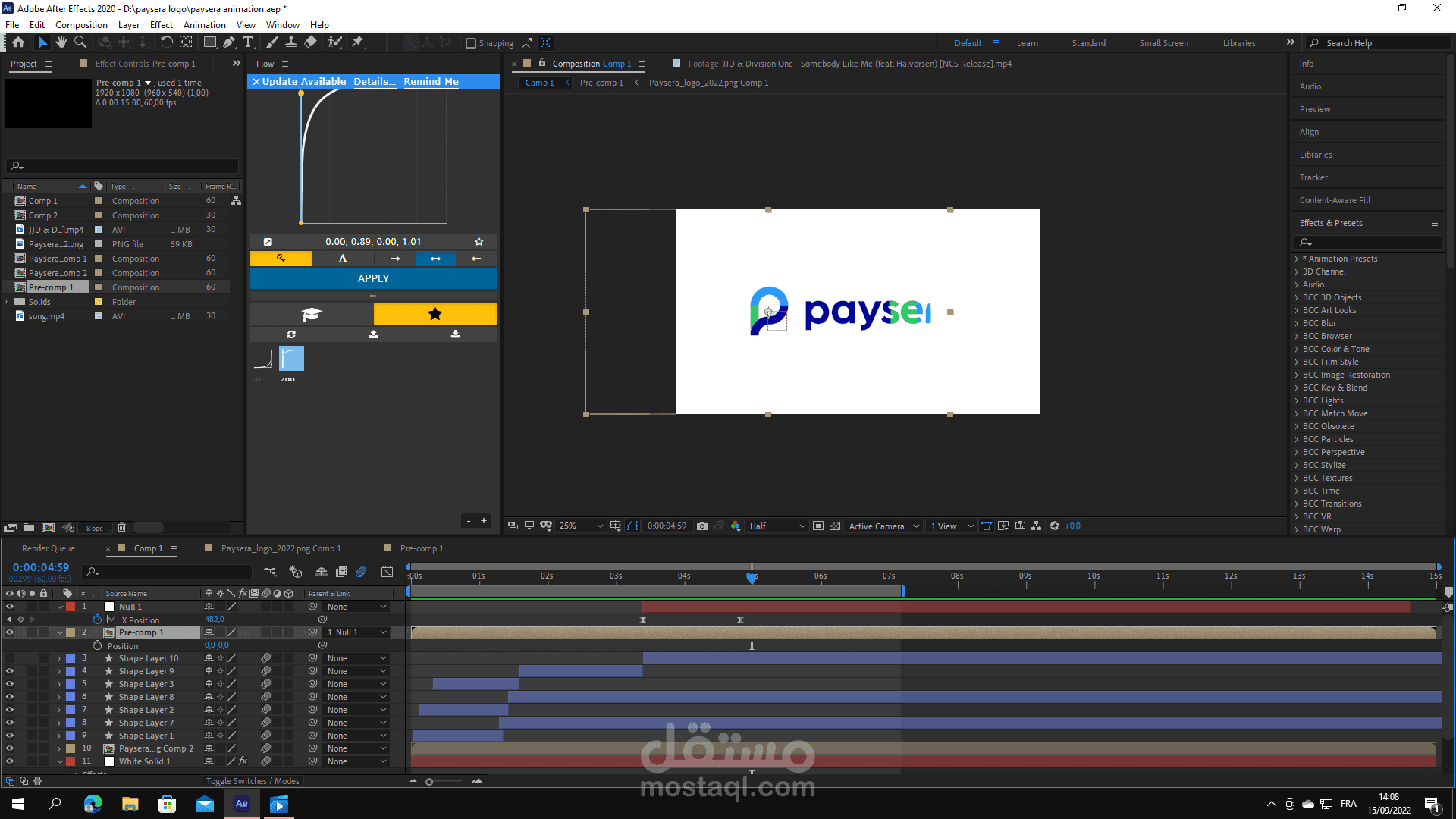Hide Shape Layer 9 visibility eye
The width and height of the screenshot is (1456, 819).
click(x=10, y=671)
